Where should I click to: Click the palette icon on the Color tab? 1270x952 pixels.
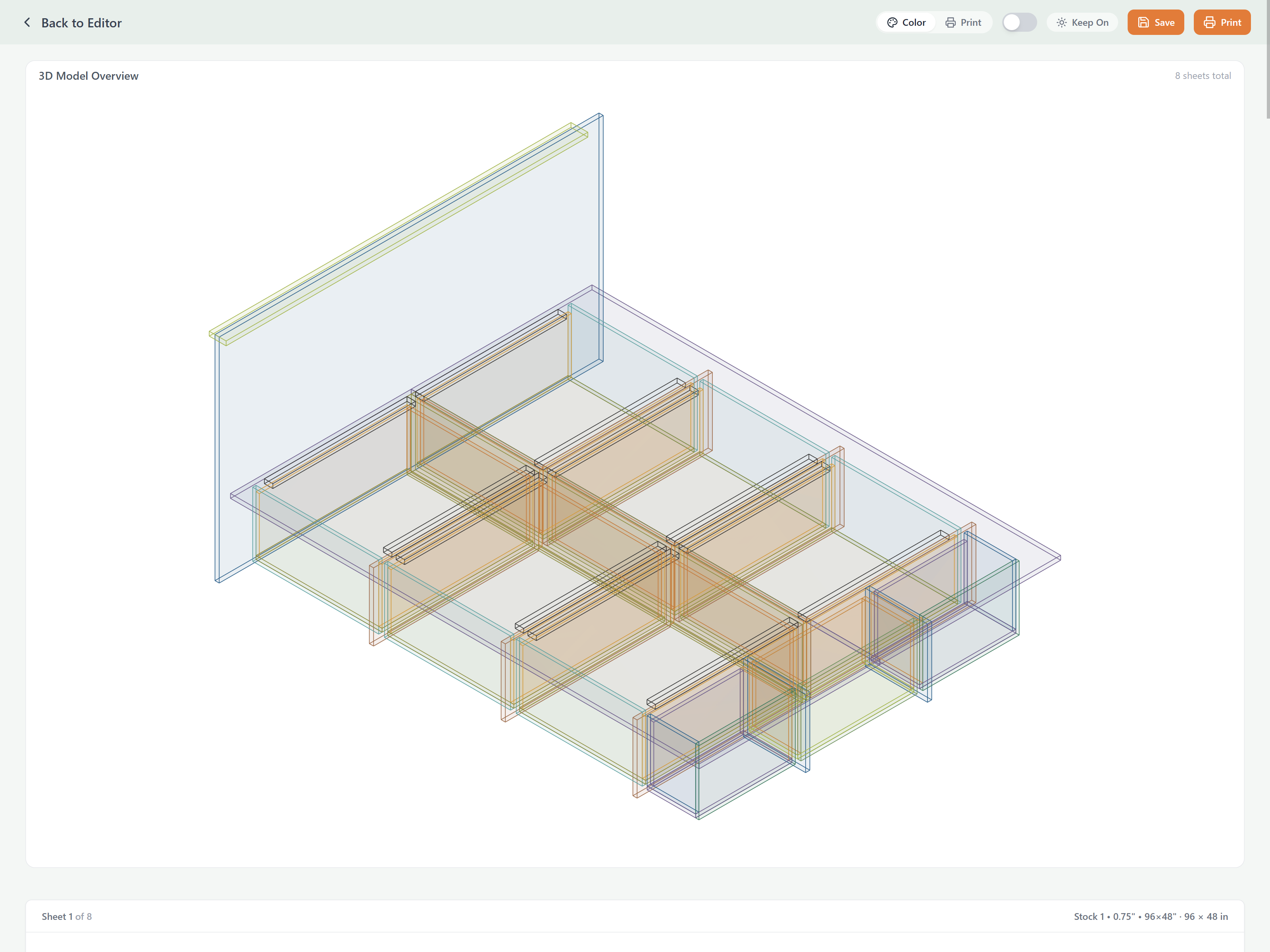tap(892, 22)
